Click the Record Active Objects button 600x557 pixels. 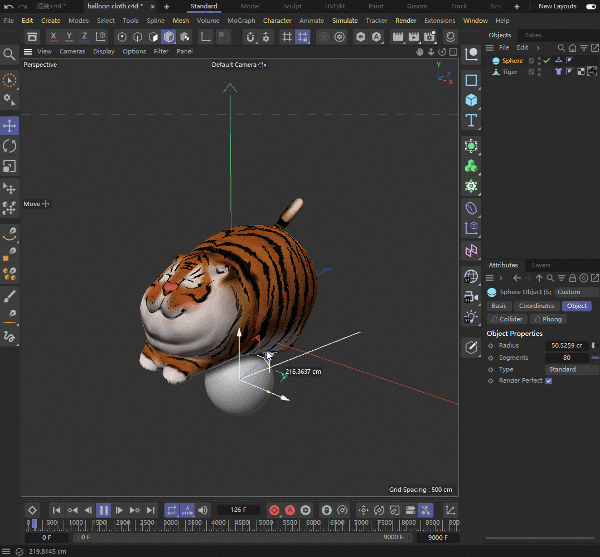[x=274, y=510]
